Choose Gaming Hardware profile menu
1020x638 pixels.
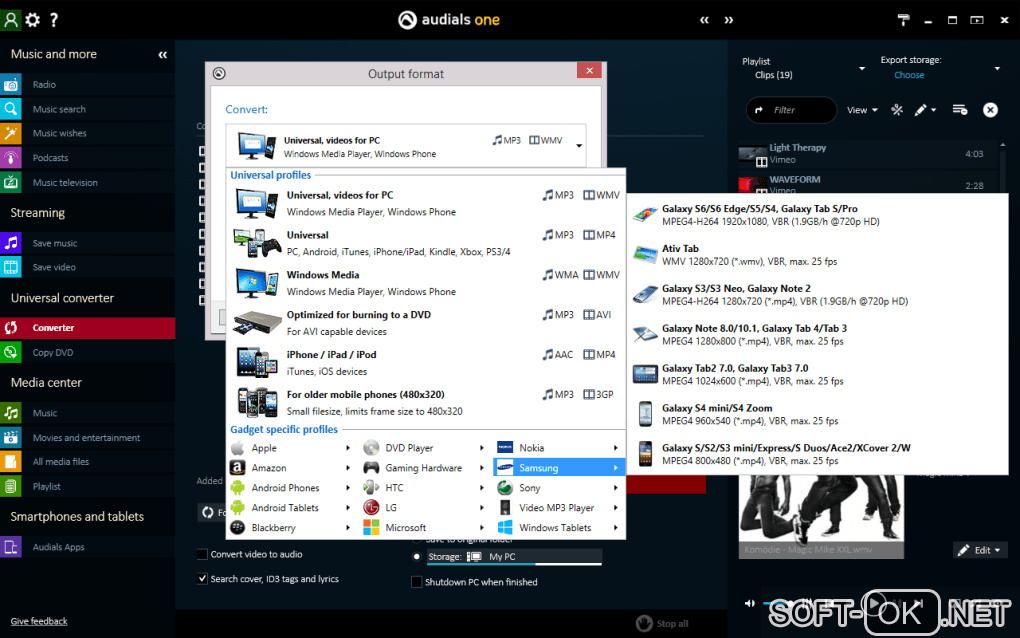(x=425, y=468)
